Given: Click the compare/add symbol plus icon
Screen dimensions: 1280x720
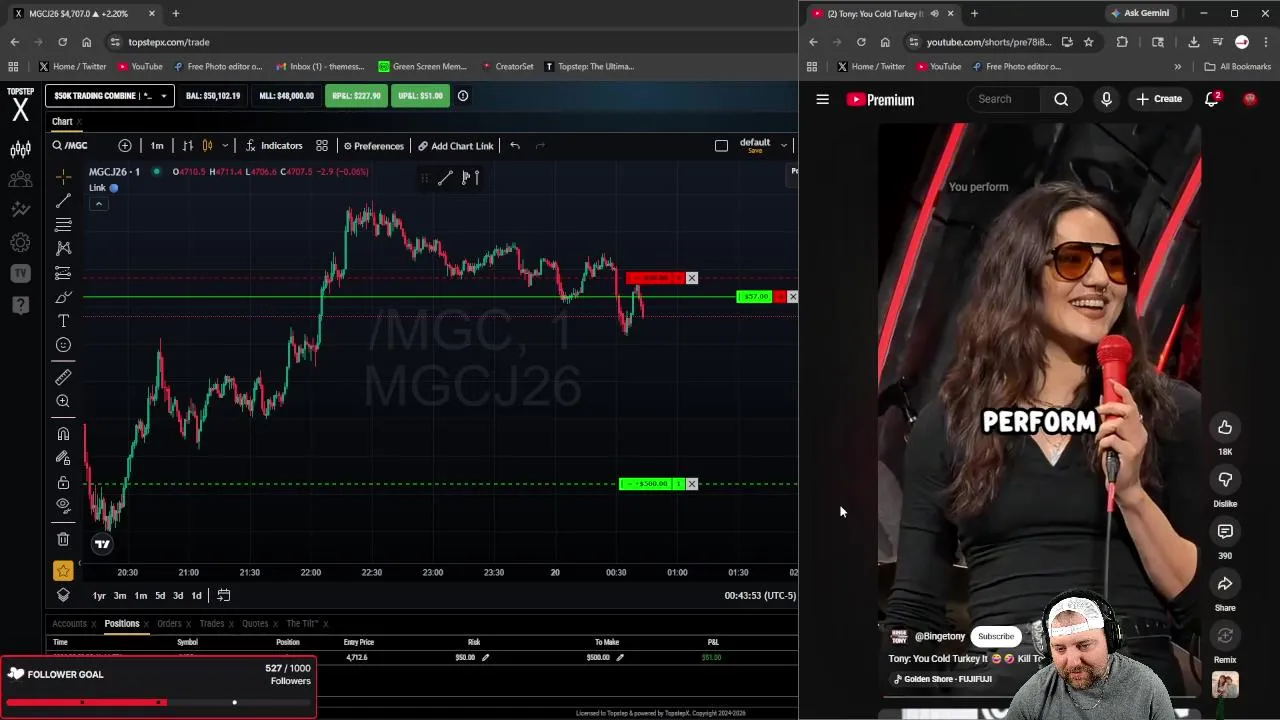Looking at the screenshot, I should coord(125,146).
